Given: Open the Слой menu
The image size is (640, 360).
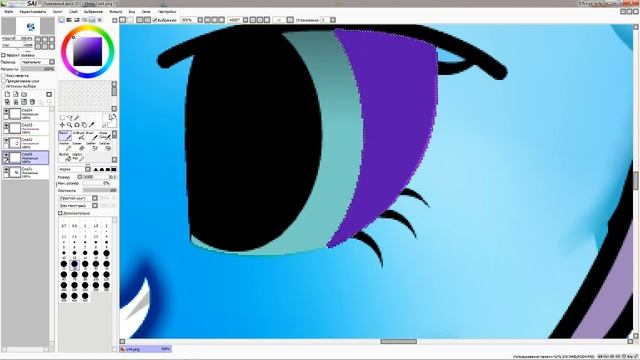Looking at the screenshot, I should point(73,11).
